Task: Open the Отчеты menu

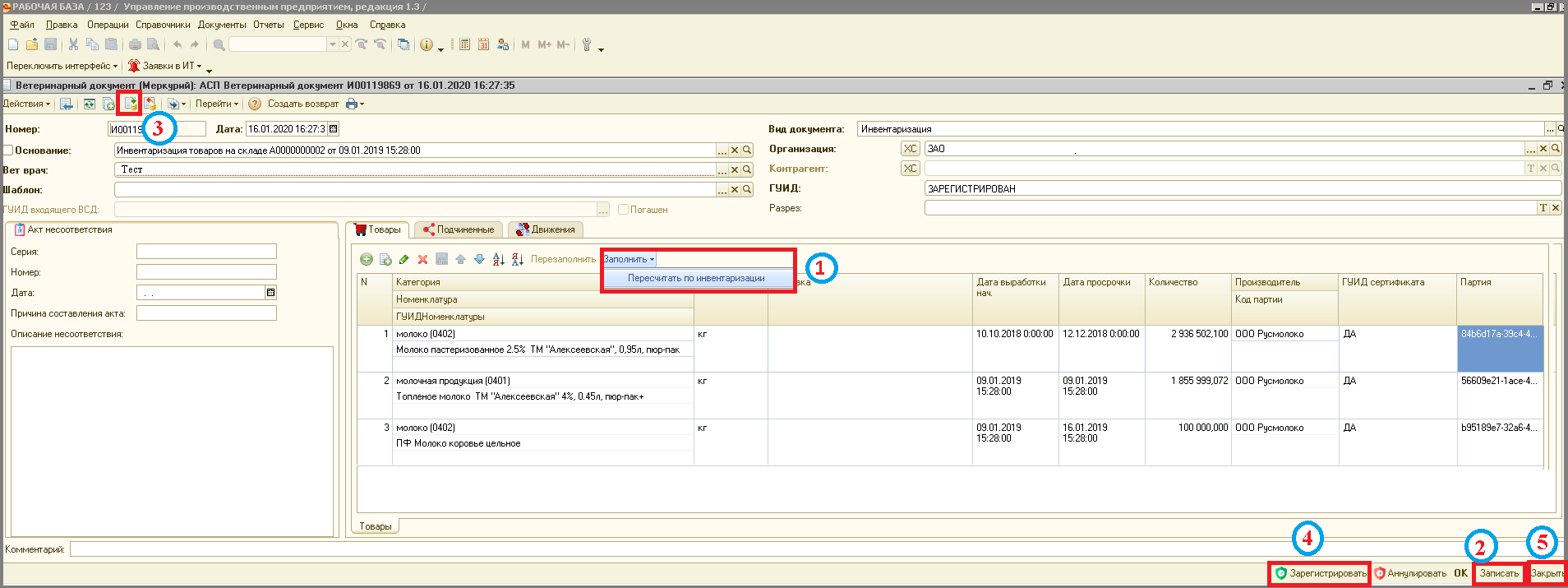Action: 269,25
